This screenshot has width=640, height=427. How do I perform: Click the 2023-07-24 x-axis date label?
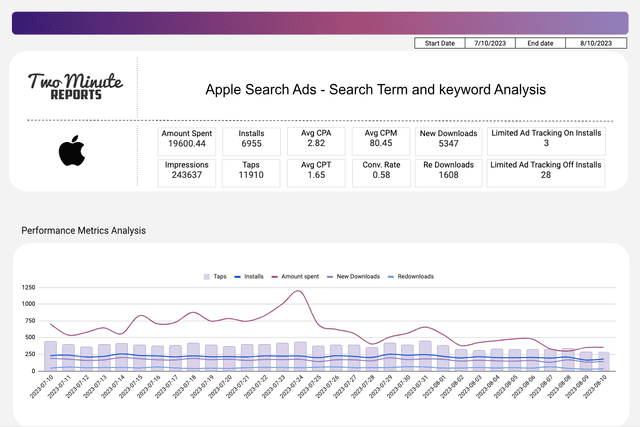click(x=293, y=386)
